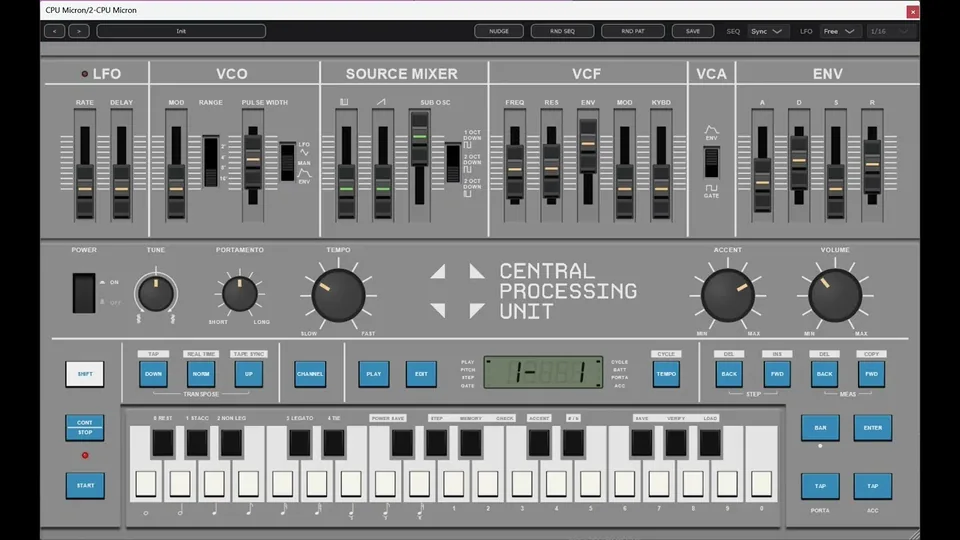Screen dimensions: 960x540
Task: Click the transpose UP button
Action: click(x=249, y=374)
